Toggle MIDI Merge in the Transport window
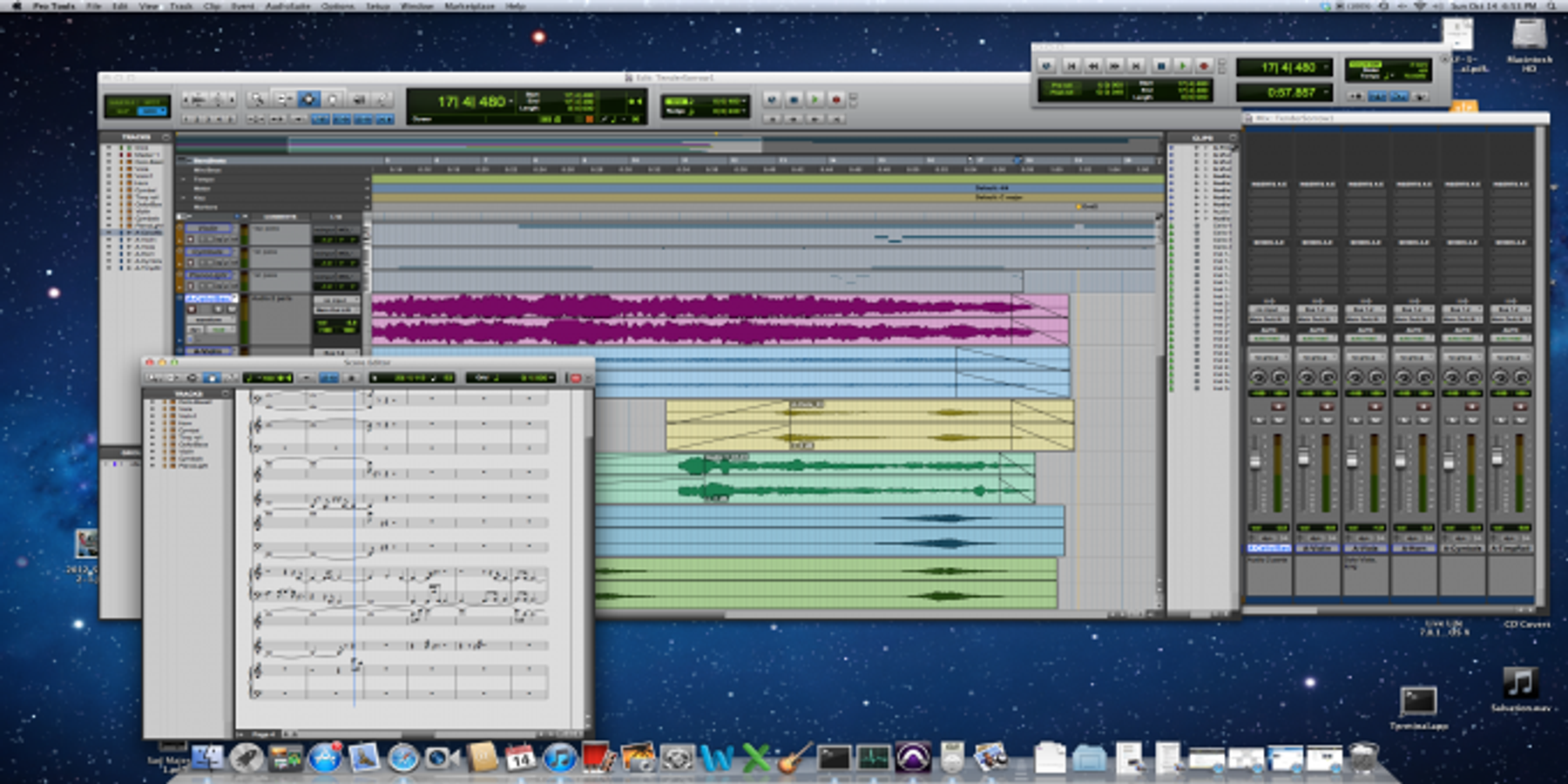Image resolution: width=1568 pixels, height=784 pixels. click(1421, 96)
